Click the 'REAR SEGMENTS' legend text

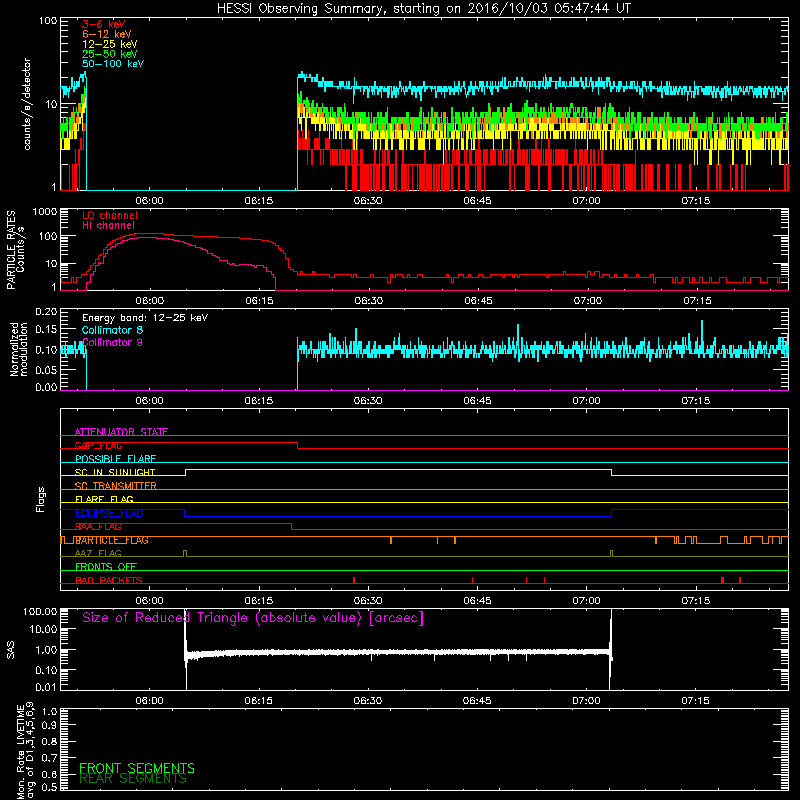(x=133, y=779)
